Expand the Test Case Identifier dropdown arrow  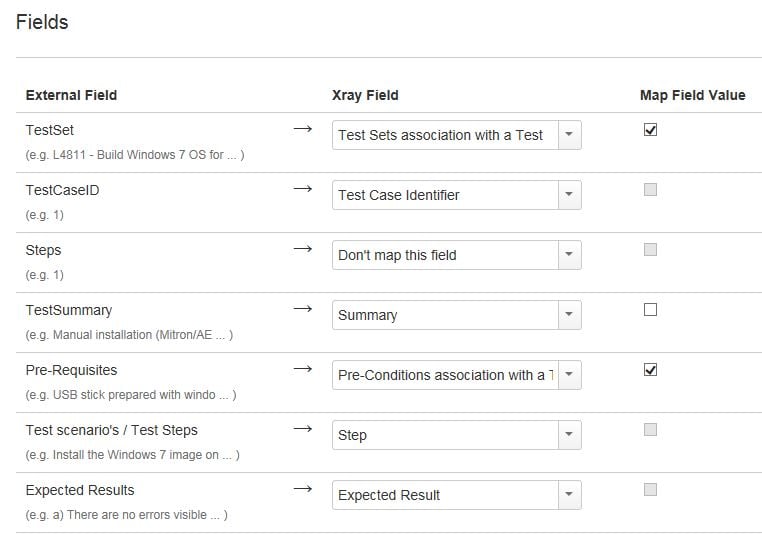pyautogui.click(x=569, y=195)
